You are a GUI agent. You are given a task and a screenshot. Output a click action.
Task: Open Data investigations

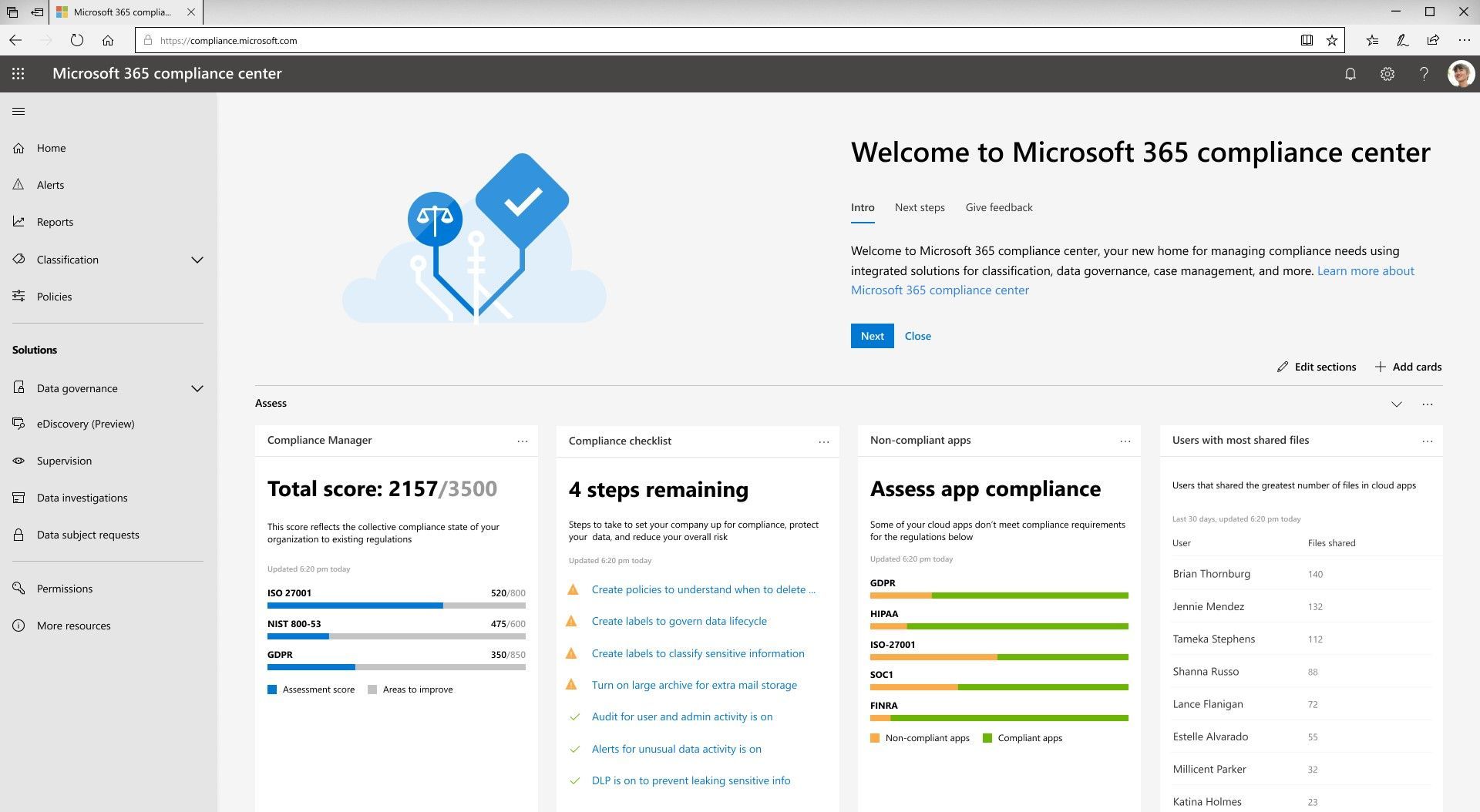[x=82, y=498]
